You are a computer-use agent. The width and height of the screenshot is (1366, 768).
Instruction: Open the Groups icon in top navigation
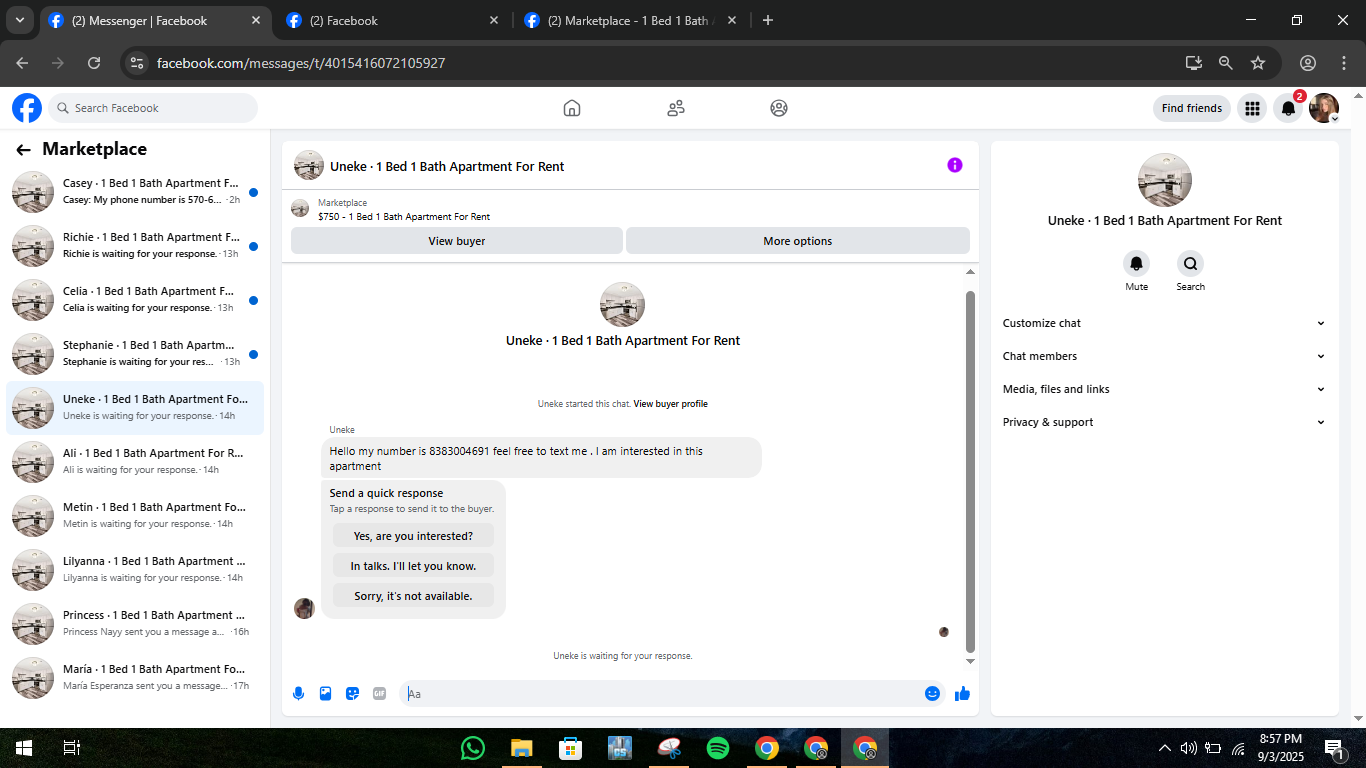click(779, 108)
